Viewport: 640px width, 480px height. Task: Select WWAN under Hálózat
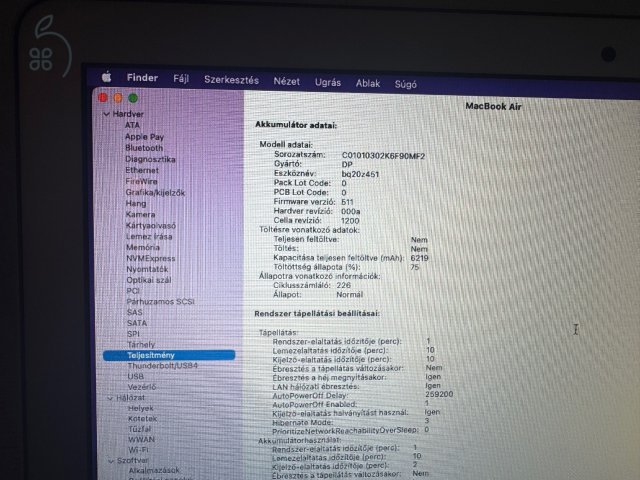[x=141, y=440]
